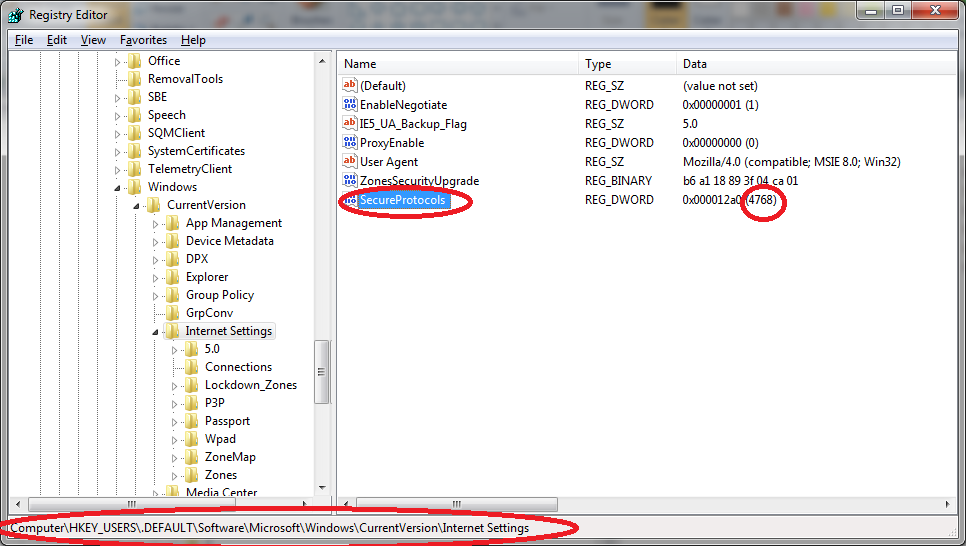The width and height of the screenshot is (966, 546).
Task: Select the CurrentVersion folder icon
Action: [x=153, y=205]
